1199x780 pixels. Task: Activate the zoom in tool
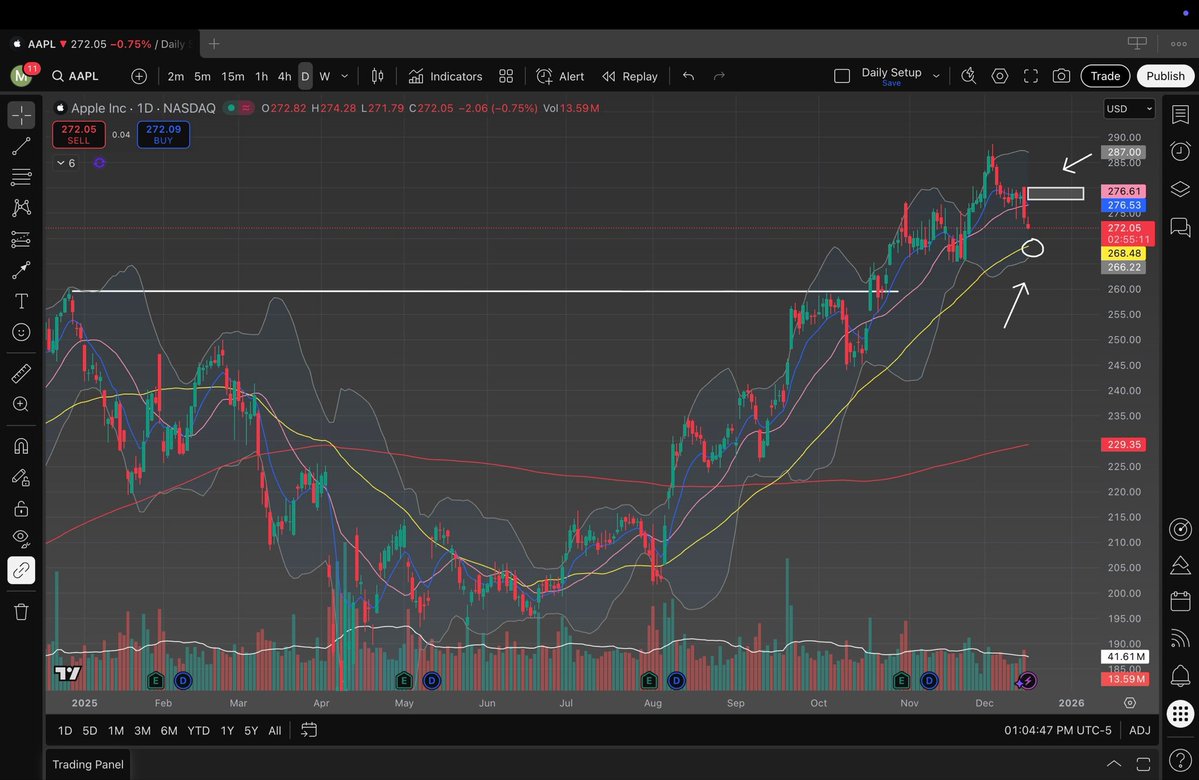click(x=21, y=405)
